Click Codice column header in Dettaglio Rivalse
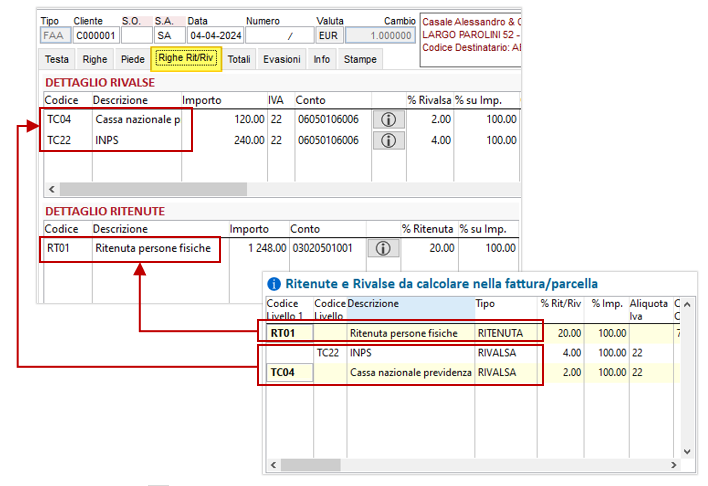Viewport: 708px width, 486px height. coord(61,100)
